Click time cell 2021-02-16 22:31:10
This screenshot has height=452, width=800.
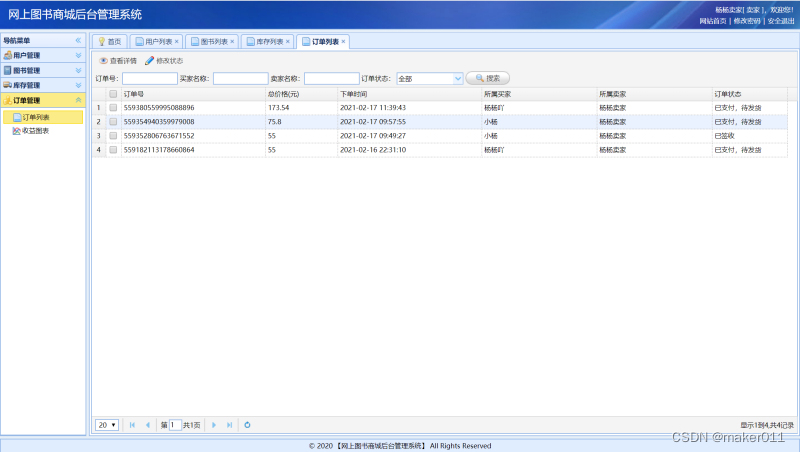tap(409, 150)
